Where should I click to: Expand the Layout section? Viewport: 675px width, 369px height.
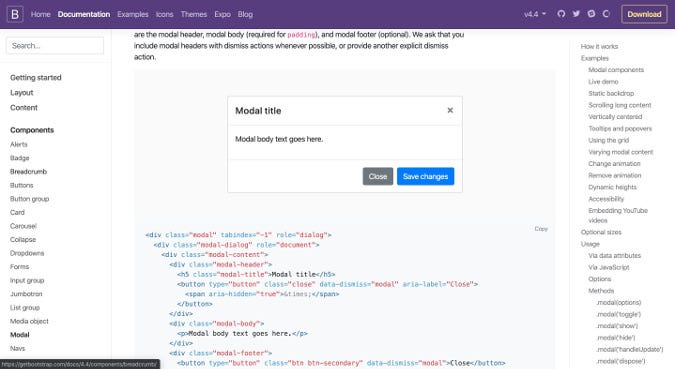tap(22, 93)
